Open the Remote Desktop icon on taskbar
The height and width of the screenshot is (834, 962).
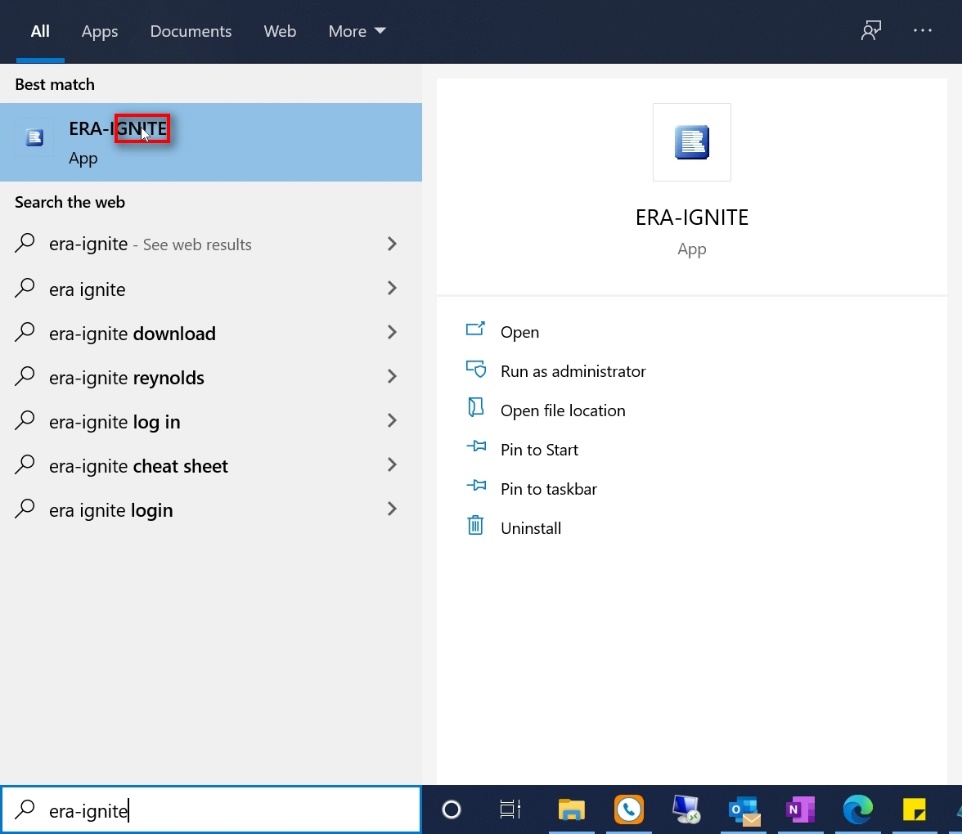pos(686,810)
